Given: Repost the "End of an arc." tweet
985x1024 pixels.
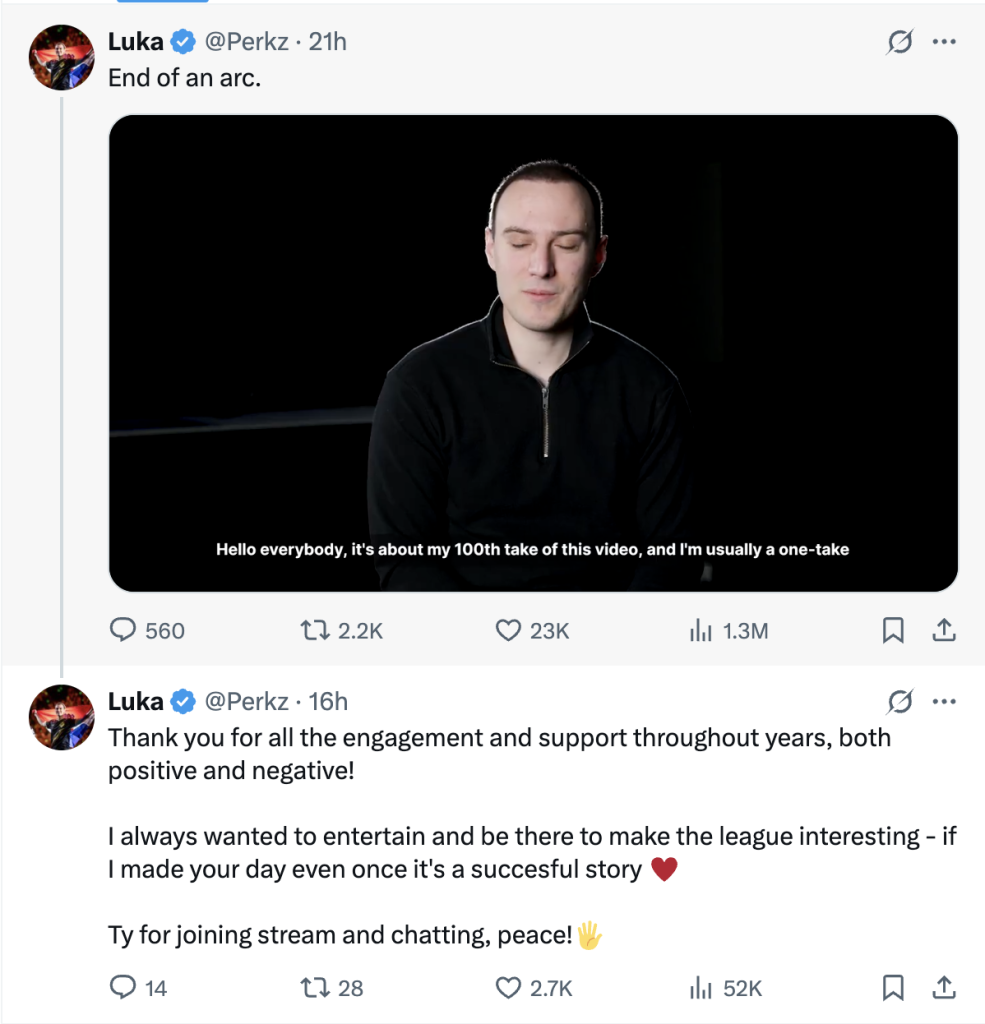Looking at the screenshot, I should [313, 630].
